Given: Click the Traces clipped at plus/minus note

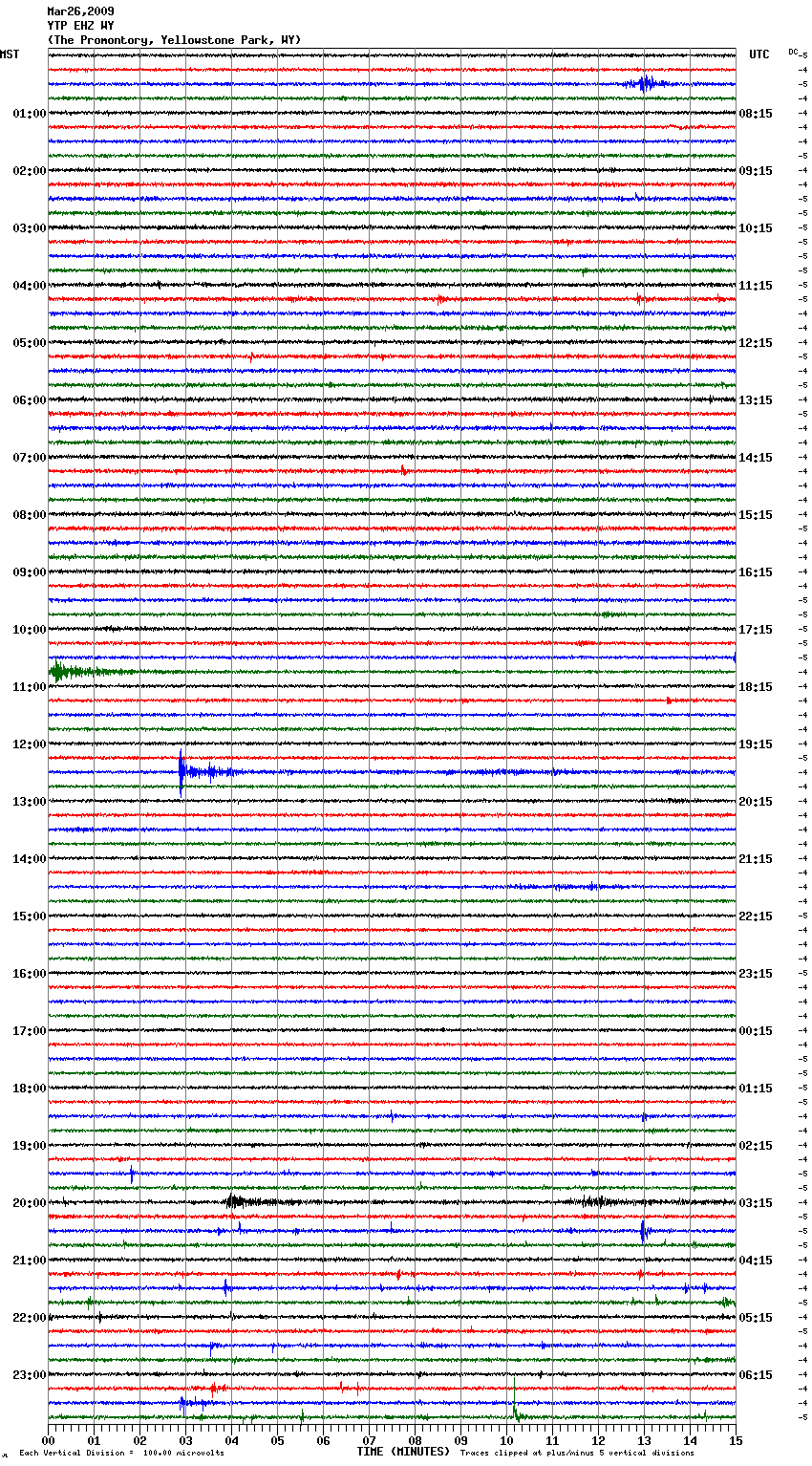Looking at the screenshot, I should [x=578, y=1454].
